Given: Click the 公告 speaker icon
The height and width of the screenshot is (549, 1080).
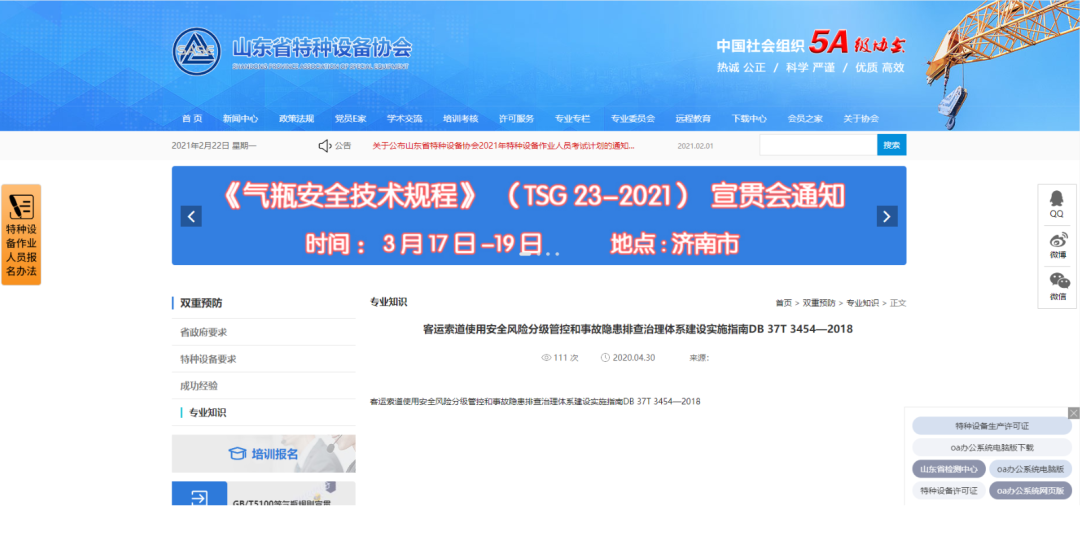Looking at the screenshot, I should (324, 146).
